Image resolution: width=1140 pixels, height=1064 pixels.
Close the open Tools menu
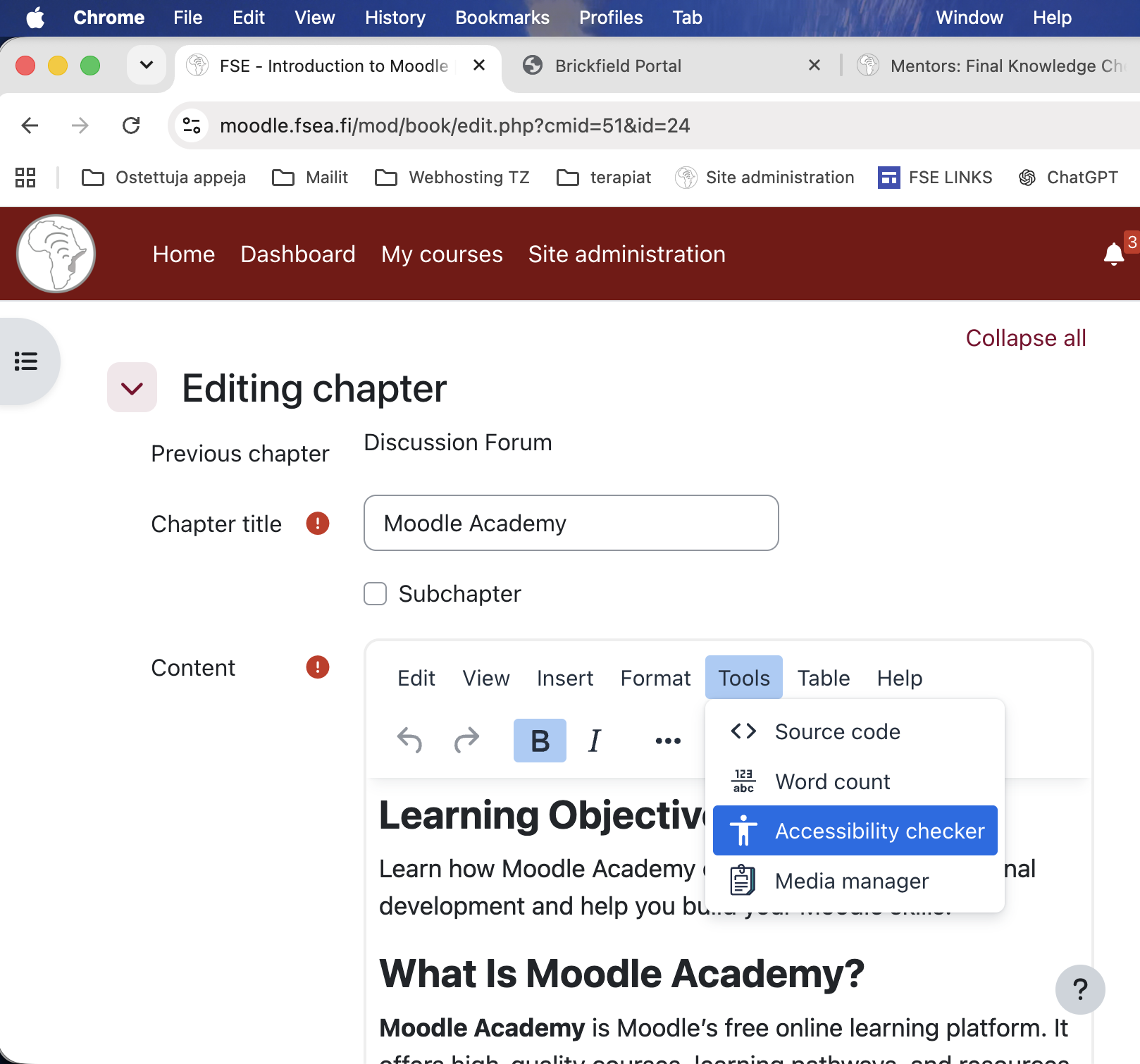[744, 678]
